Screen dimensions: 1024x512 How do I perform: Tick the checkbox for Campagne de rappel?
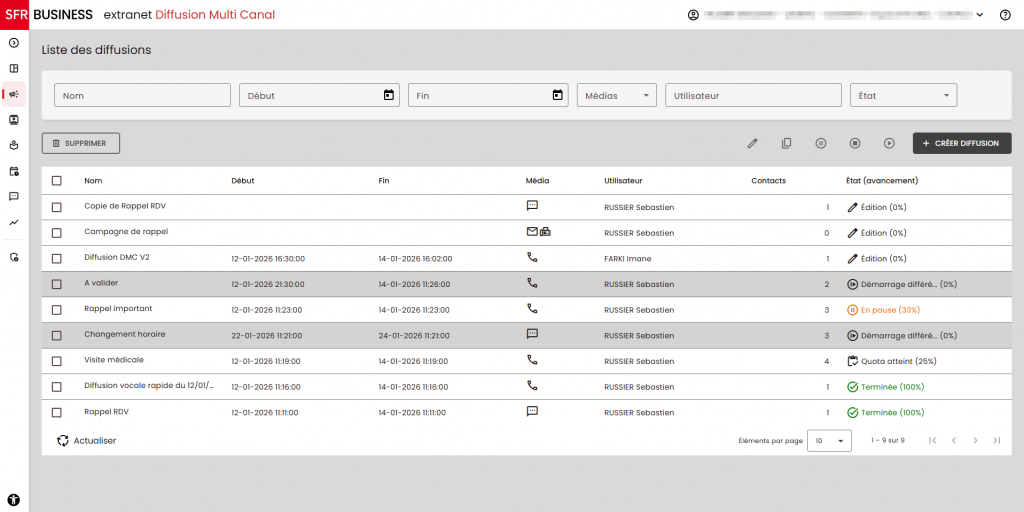click(x=57, y=233)
